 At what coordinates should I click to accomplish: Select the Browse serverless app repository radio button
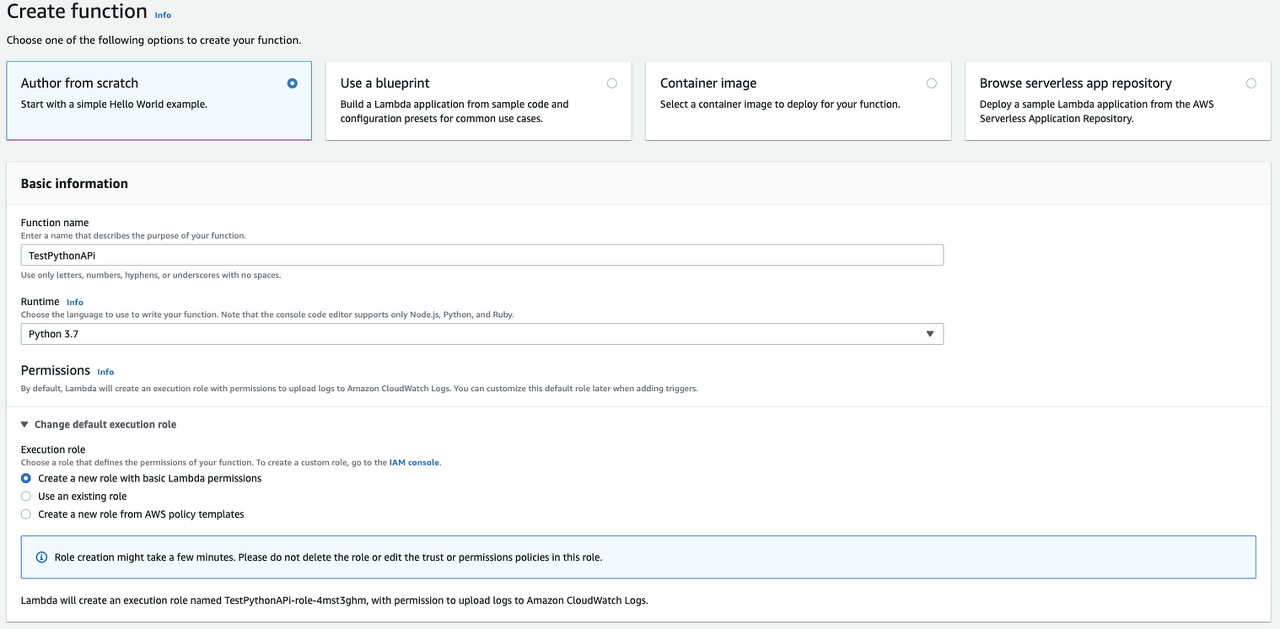click(x=1251, y=83)
